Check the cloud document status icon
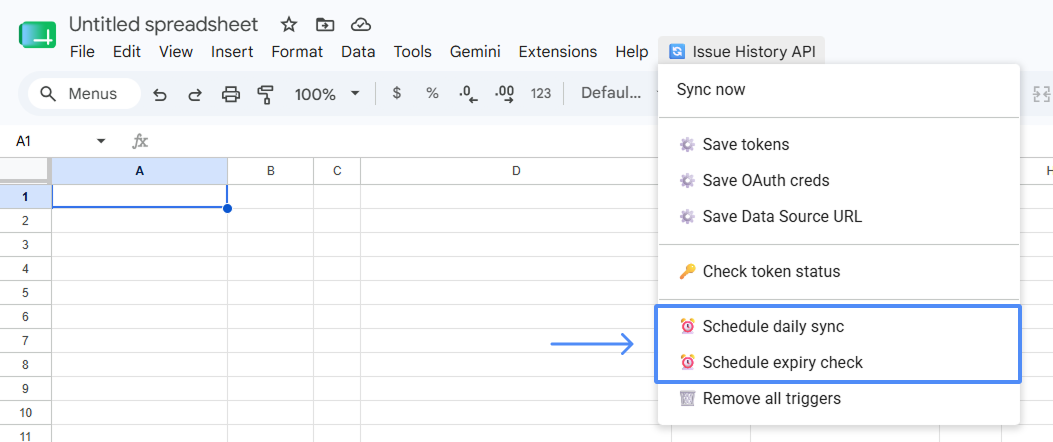This screenshot has width=1053, height=442. (x=361, y=25)
